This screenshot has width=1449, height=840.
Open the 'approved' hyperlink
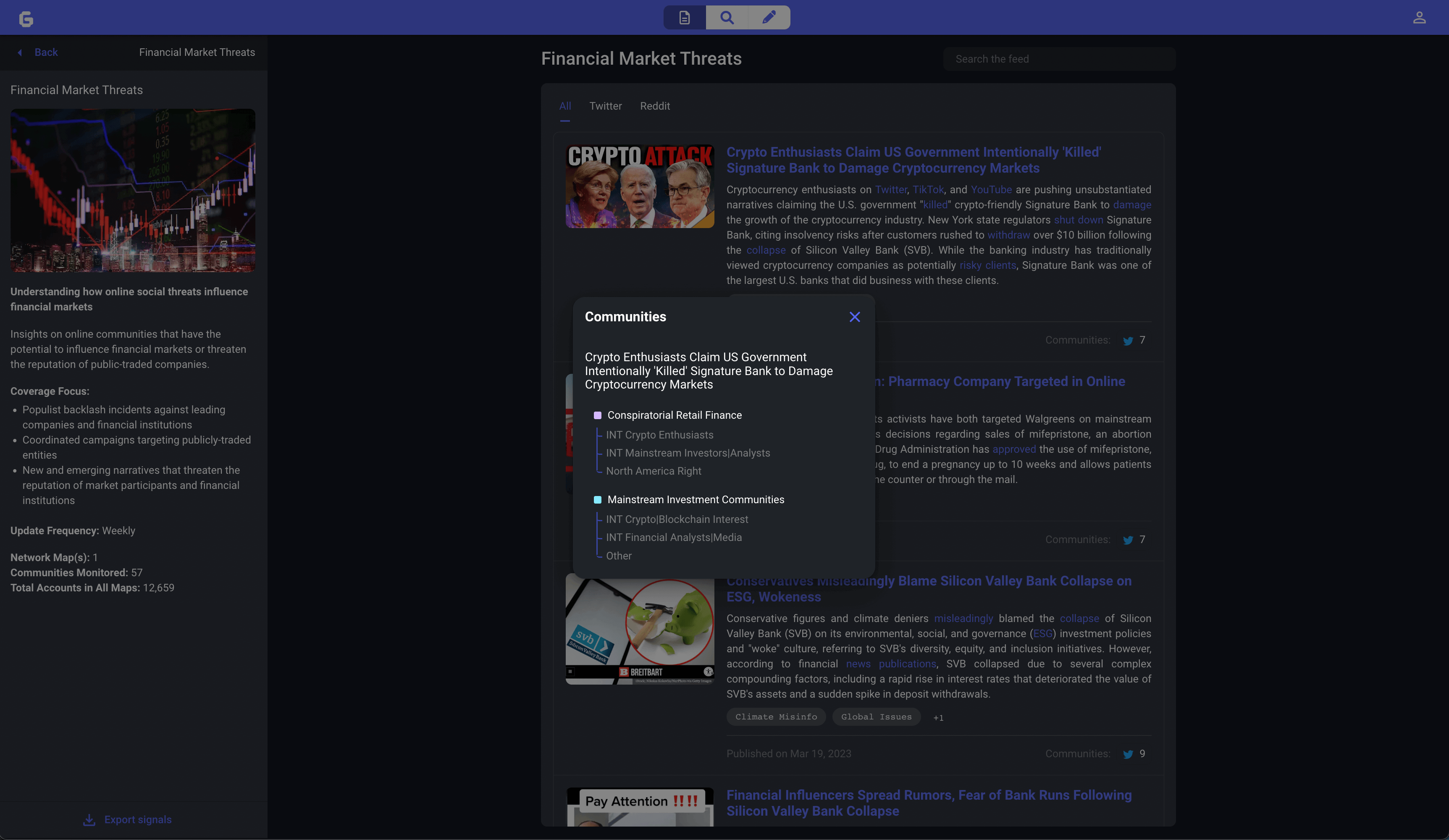(x=1014, y=449)
